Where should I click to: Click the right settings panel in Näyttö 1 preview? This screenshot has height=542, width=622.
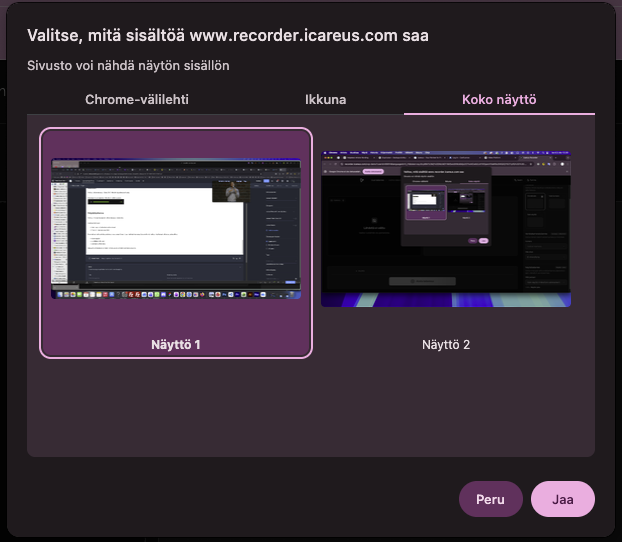(x=275, y=230)
